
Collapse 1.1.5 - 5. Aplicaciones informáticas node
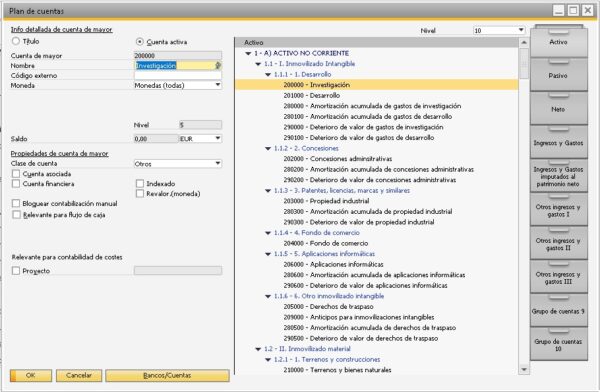tap(268, 254)
